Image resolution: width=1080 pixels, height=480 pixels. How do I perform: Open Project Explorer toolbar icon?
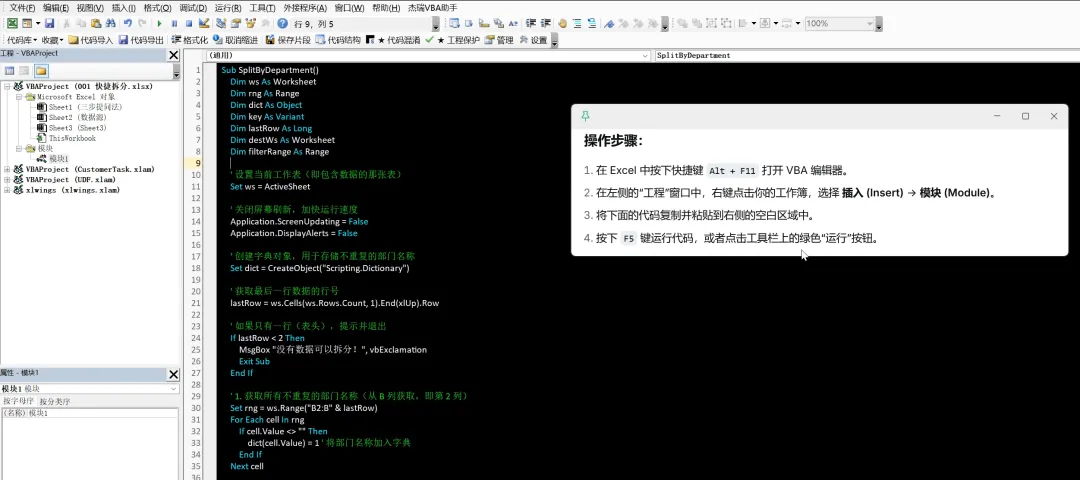coord(221,23)
